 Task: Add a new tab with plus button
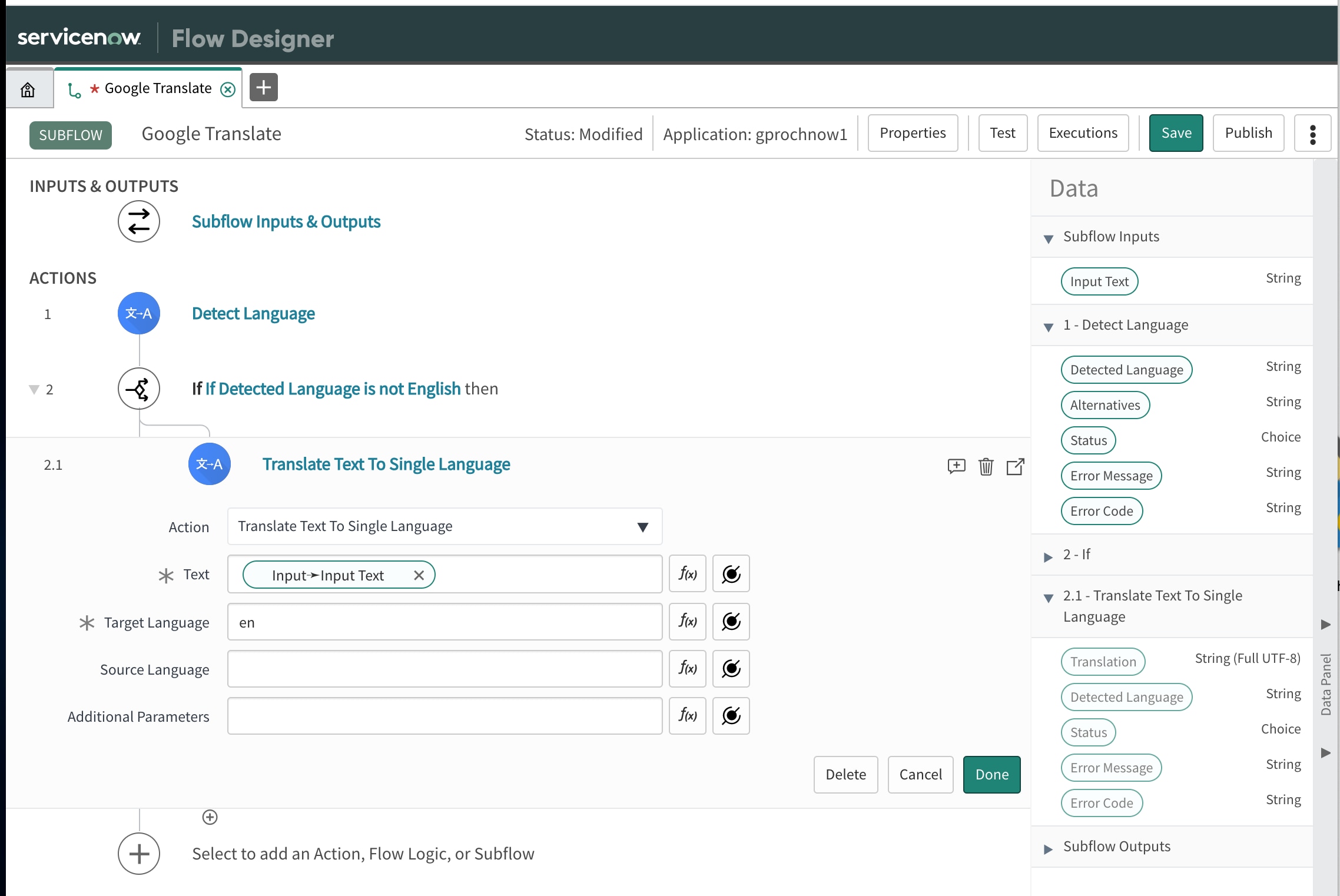(x=263, y=87)
